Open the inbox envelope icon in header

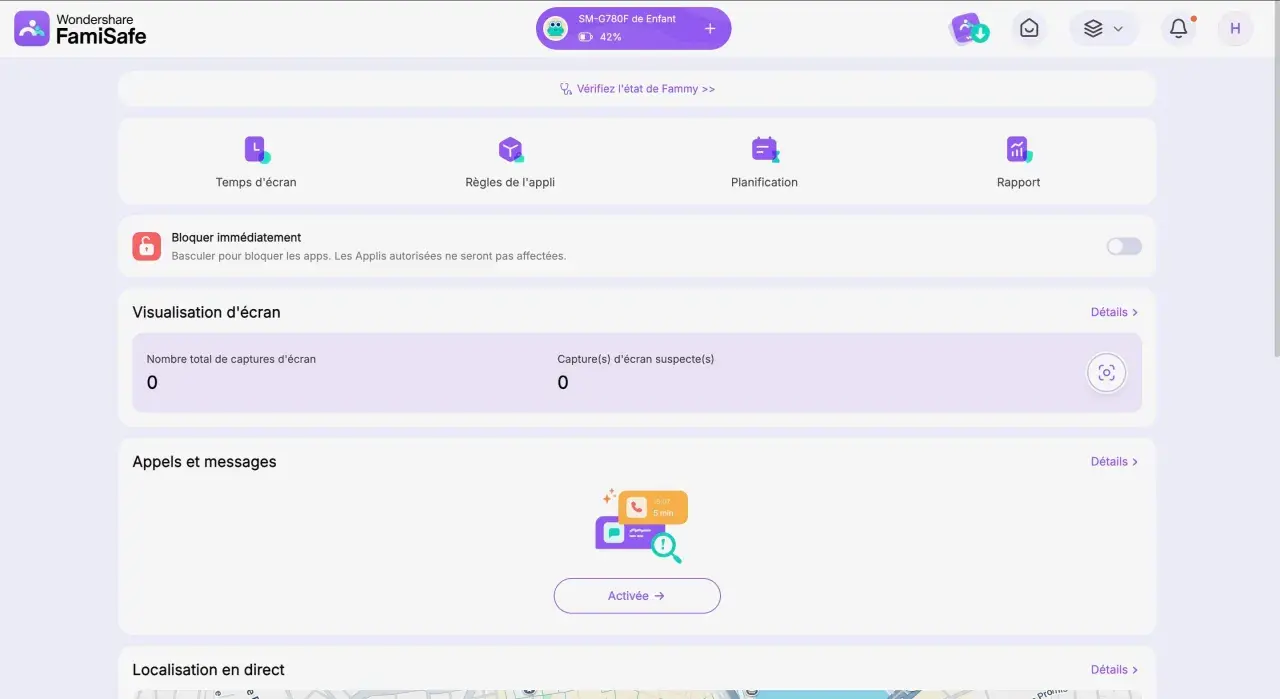[x=1029, y=29]
